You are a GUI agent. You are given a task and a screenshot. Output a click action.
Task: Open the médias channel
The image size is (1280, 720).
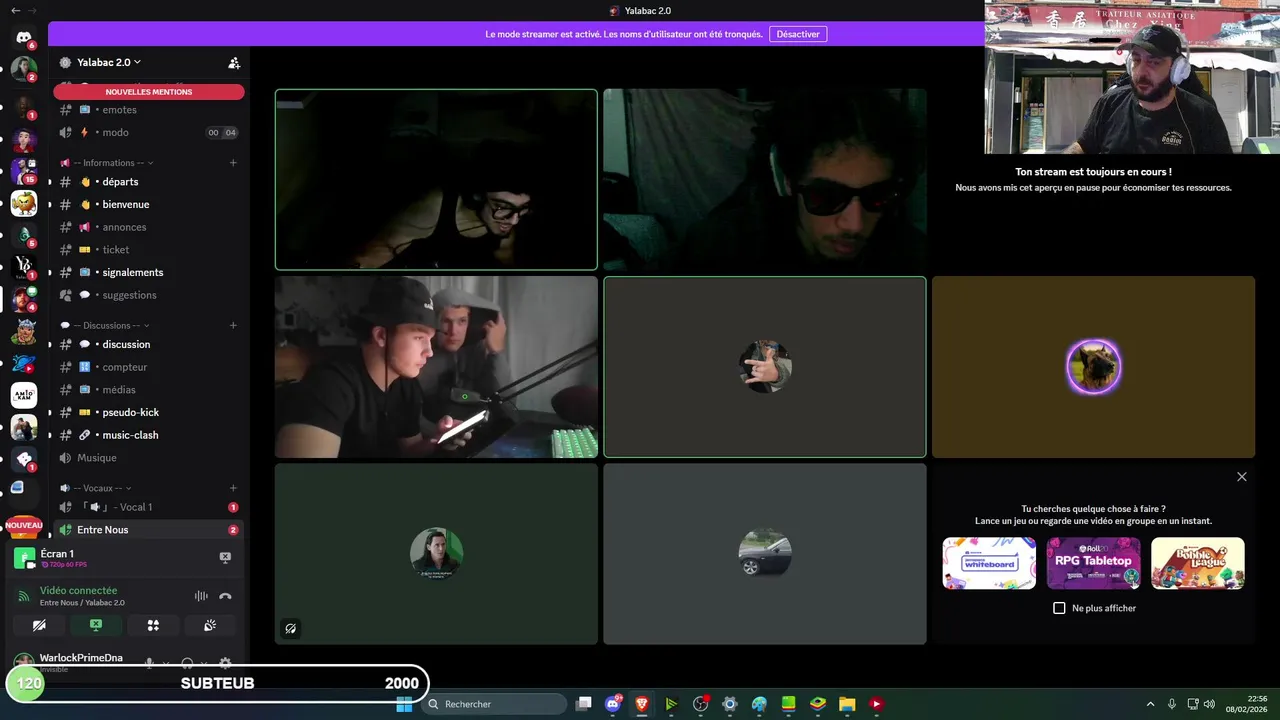tap(149, 390)
